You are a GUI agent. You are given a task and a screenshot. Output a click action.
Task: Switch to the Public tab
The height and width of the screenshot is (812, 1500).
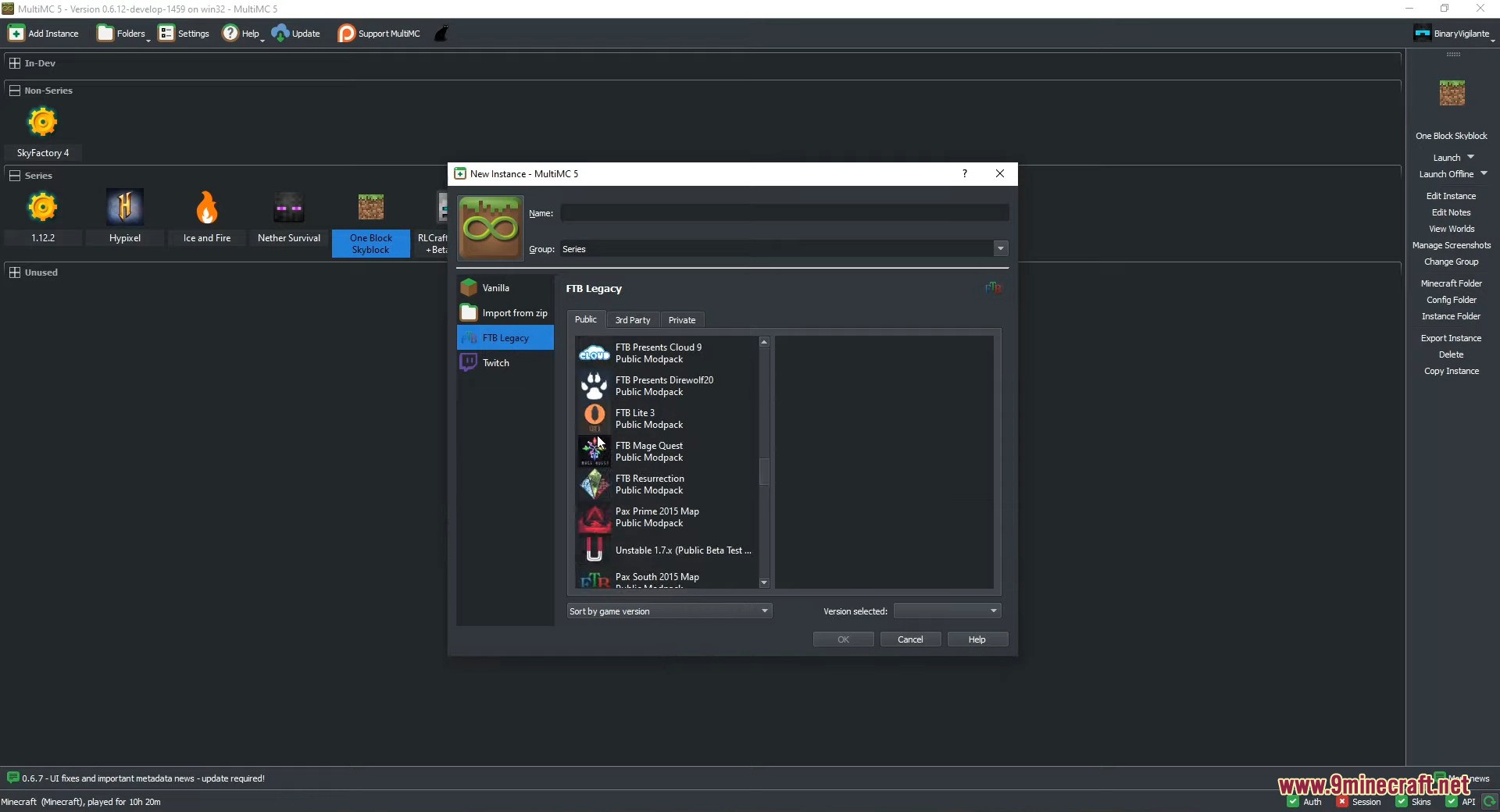pos(586,319)
